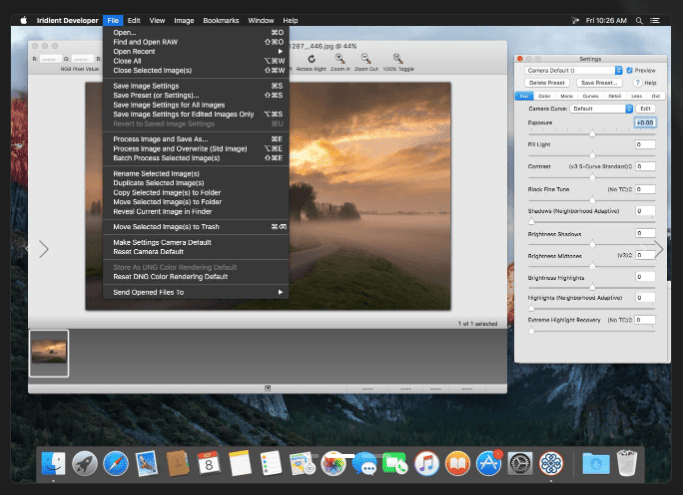Switch to the Curves tab in Settings
The width and height of the screenshot is (683, 495).
point(590,96)
